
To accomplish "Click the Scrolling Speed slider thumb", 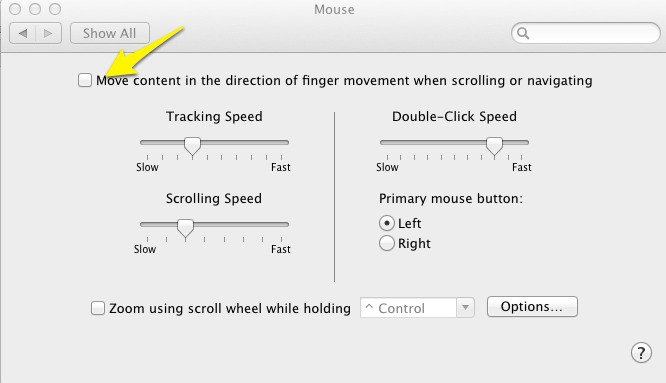I will (185, 228).
